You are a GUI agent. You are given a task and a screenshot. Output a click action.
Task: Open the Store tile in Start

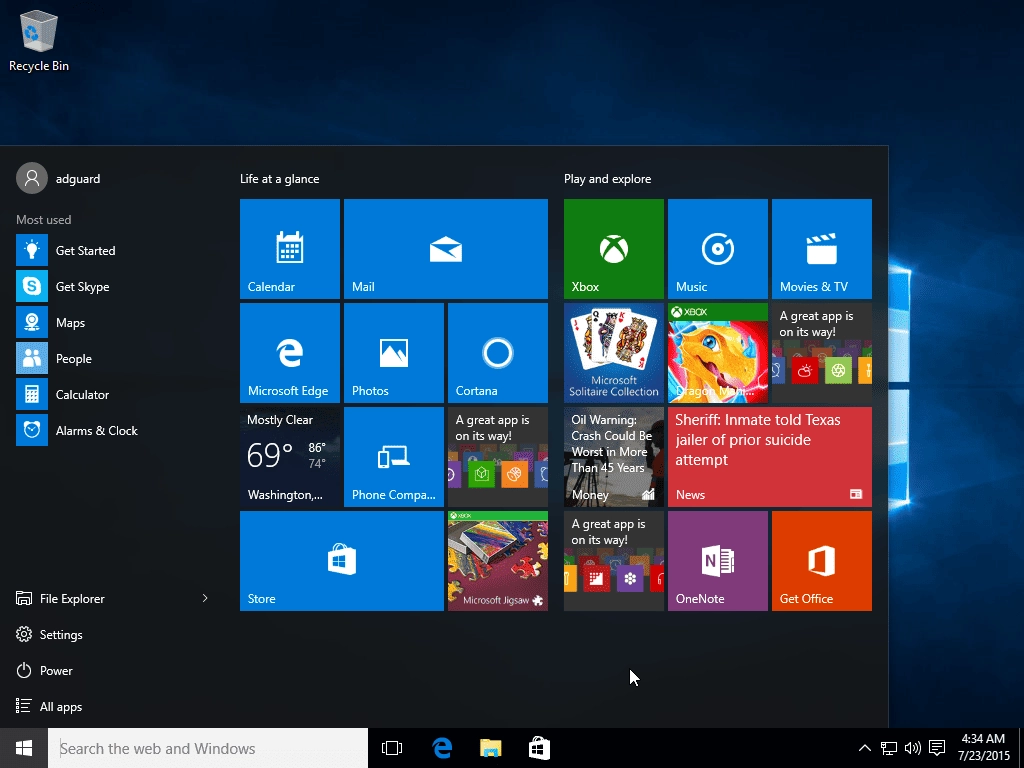[342, 561]
